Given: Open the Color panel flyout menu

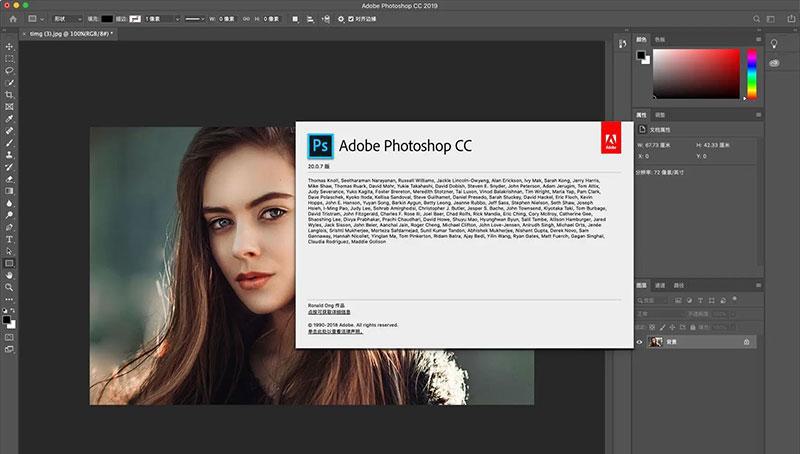Looking at the screenshot, I should [757, 39].
